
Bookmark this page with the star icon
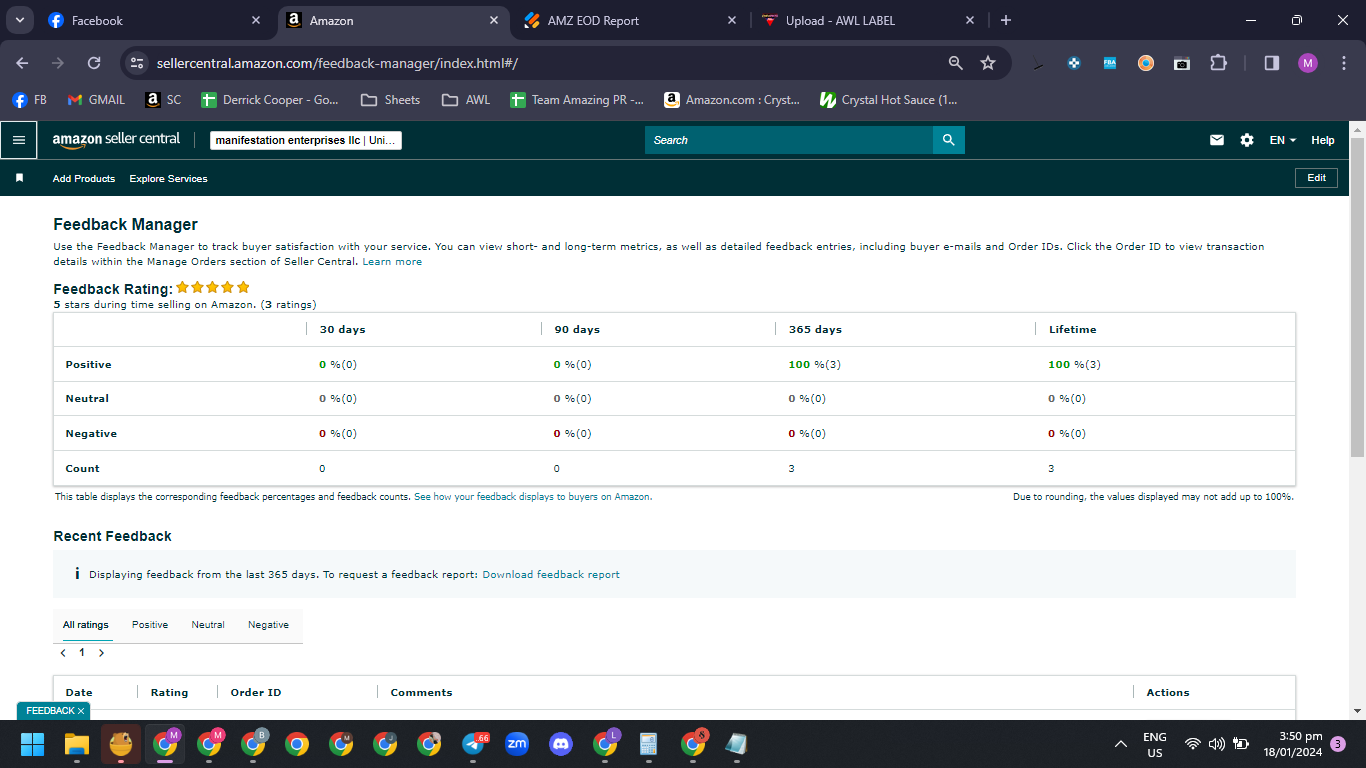point(988,63)
